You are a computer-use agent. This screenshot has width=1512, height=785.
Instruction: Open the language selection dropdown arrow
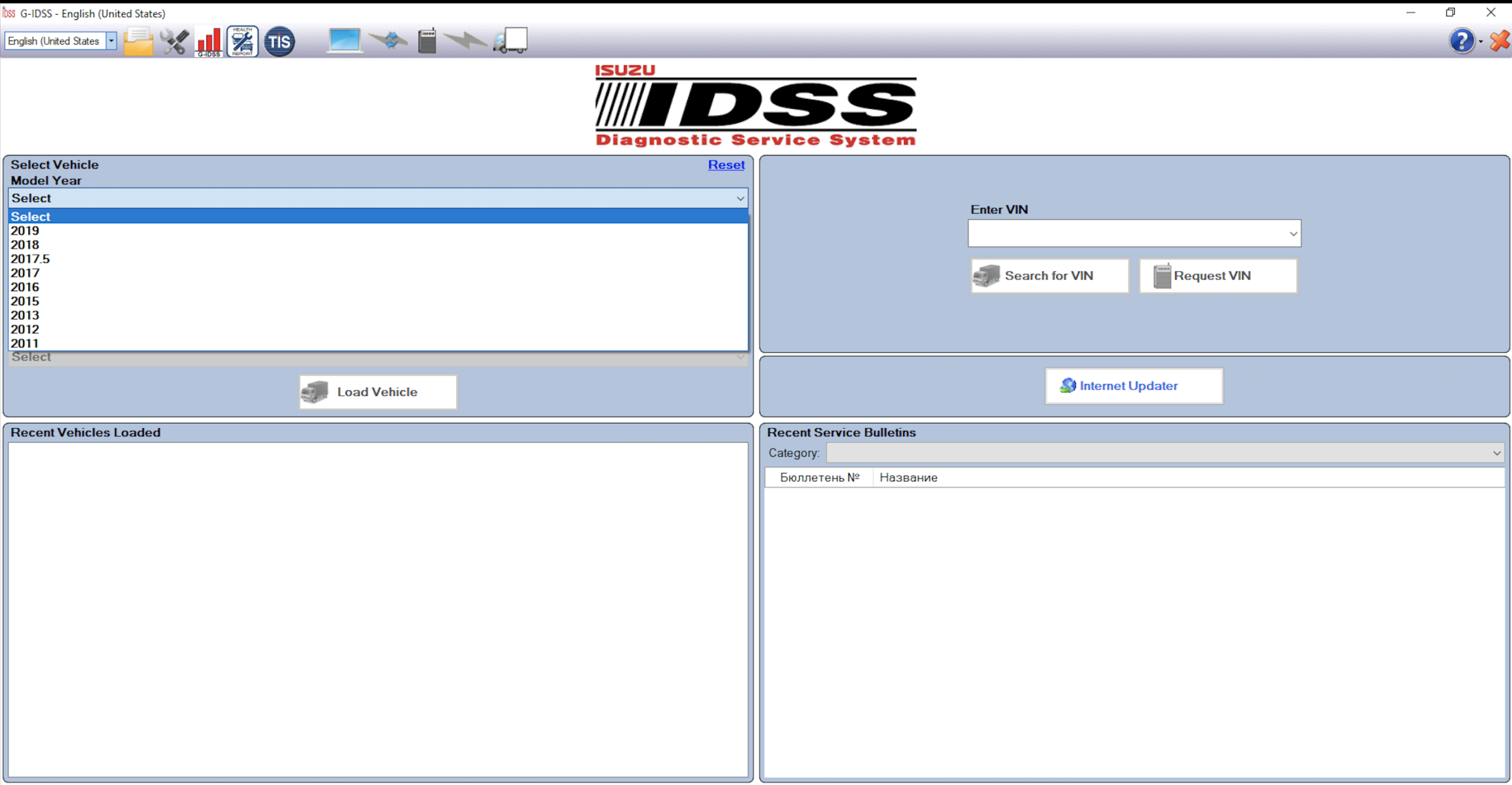pyautogui.click(x=111, y=41)
